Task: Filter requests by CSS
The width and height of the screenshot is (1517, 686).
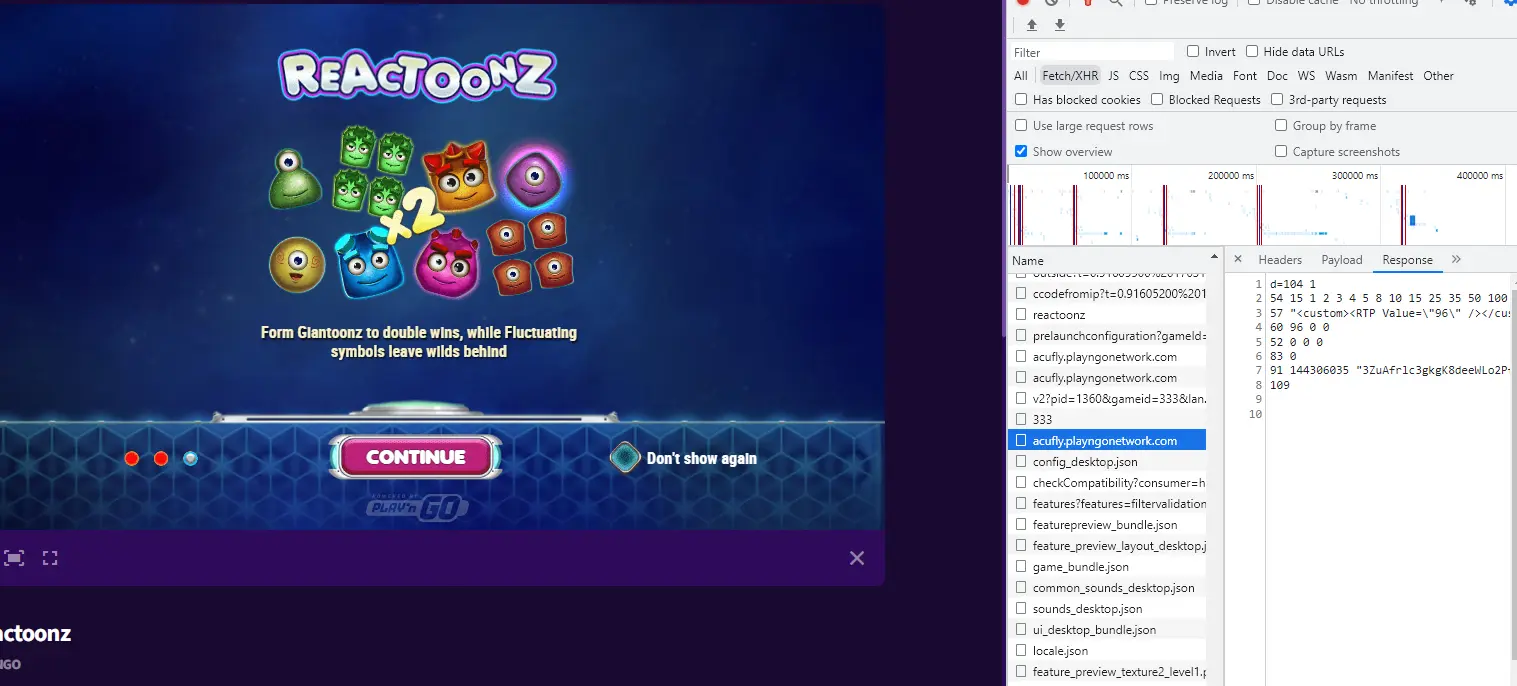Action: [x=1139, y=75]
